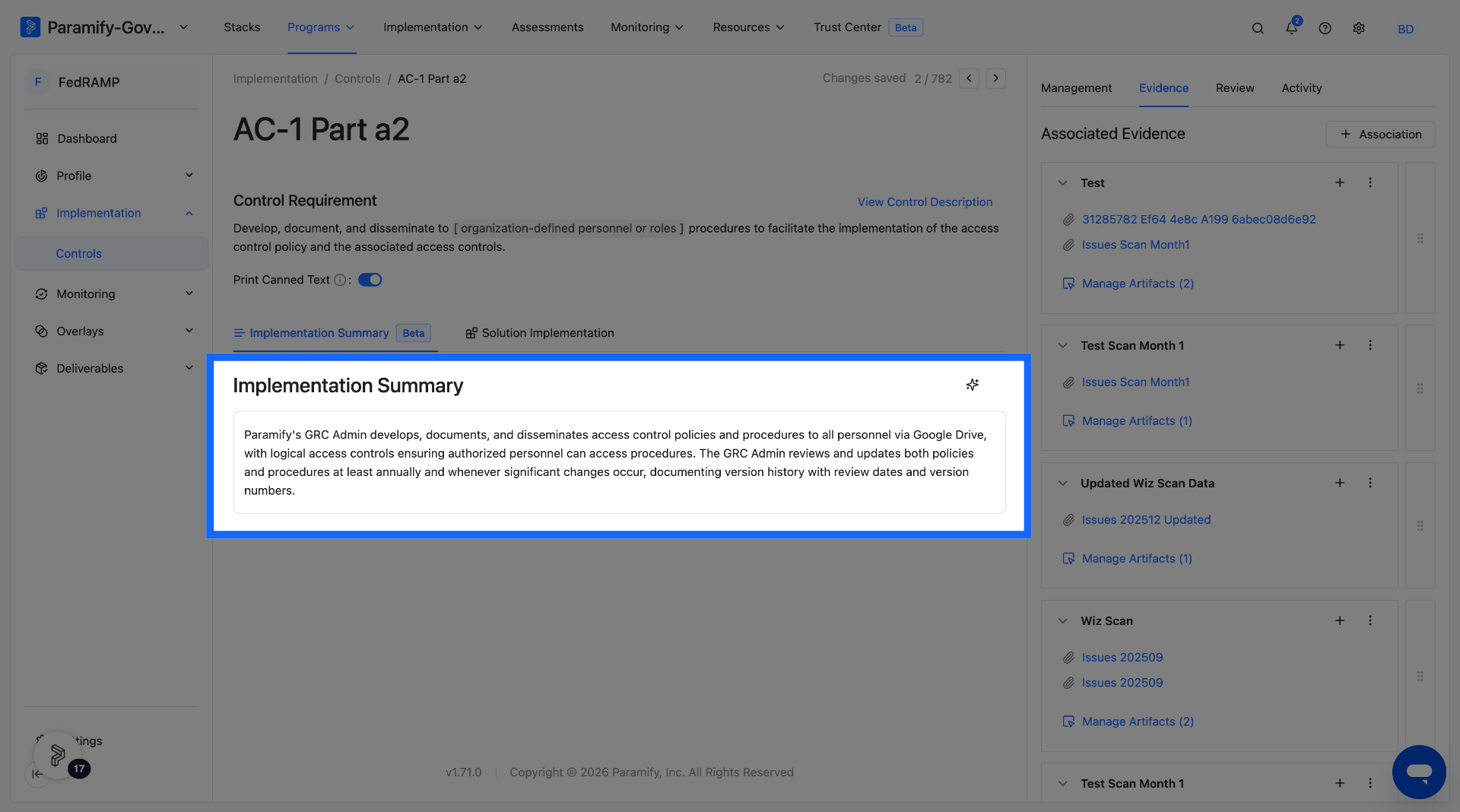The height and width of the screenshot is (812, 1460).
Task: Click the Paramify guide badge with 17
Action: tap(58, 755)
